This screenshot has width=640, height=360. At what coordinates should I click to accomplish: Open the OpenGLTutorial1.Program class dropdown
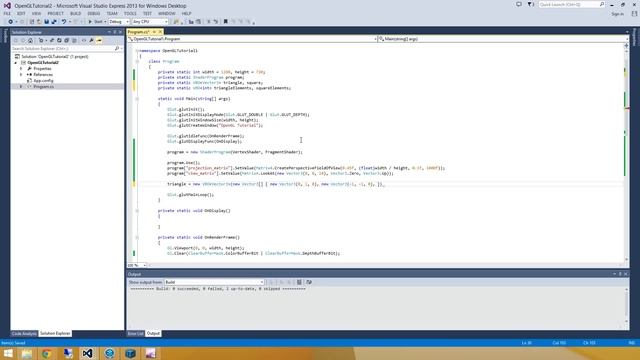click(252, 39)
